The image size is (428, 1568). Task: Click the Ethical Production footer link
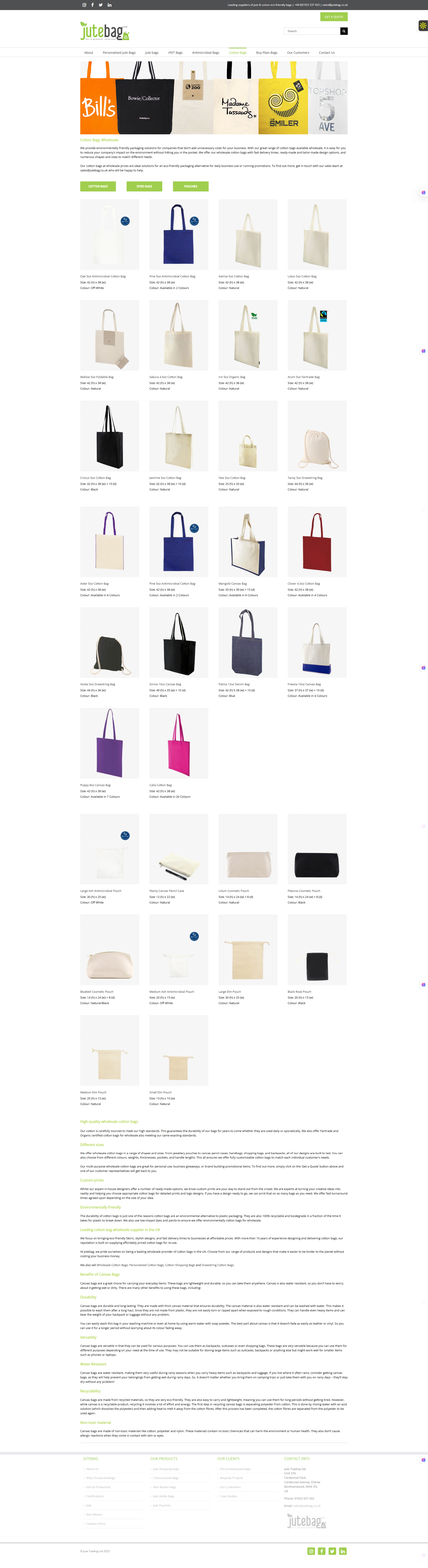pyautogui.click(x=99, y=1487)
